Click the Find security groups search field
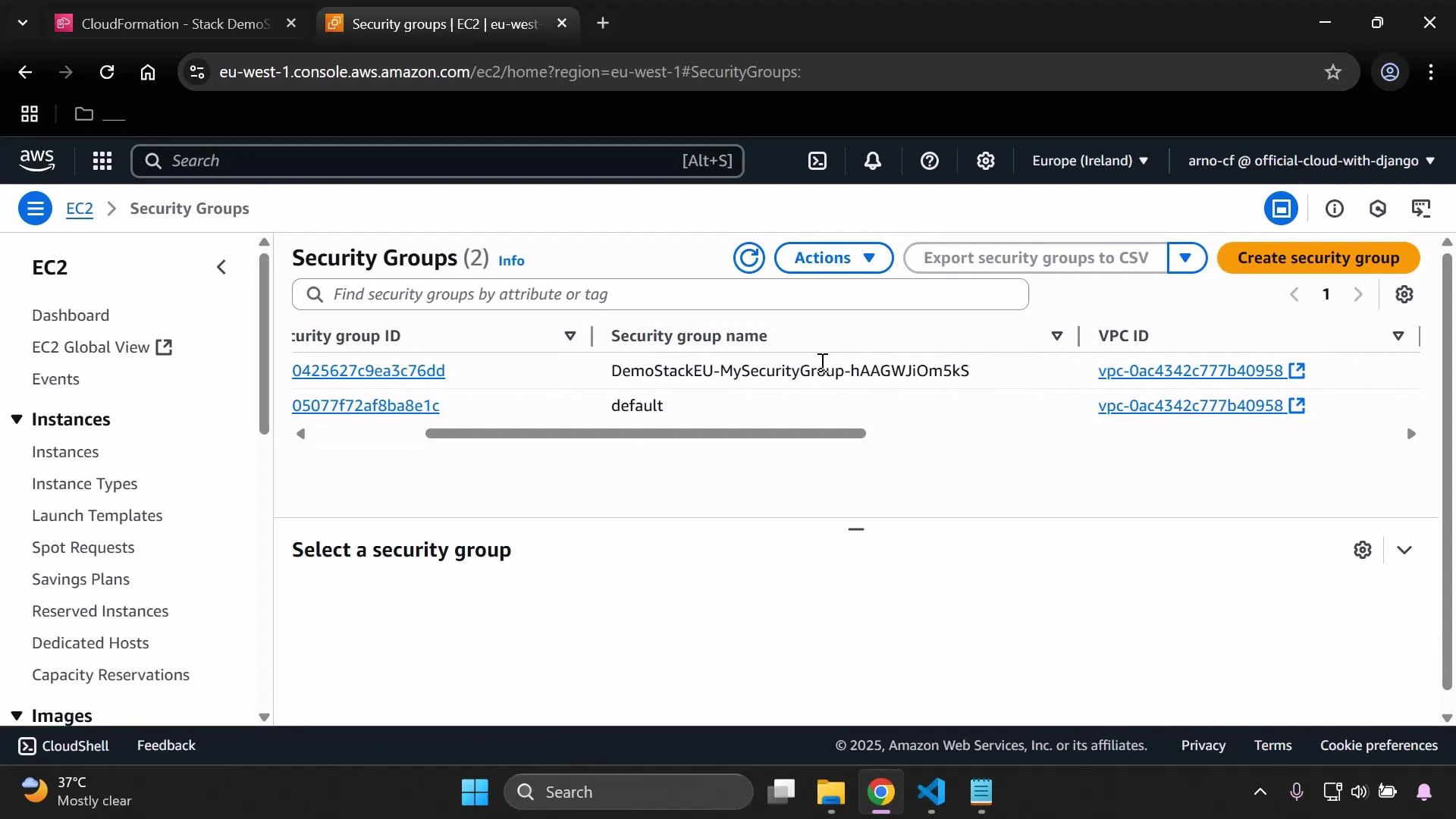Image resolution: width=1456 pixels, height=819 pixels. pyautogui.click(x=658, y=294)
